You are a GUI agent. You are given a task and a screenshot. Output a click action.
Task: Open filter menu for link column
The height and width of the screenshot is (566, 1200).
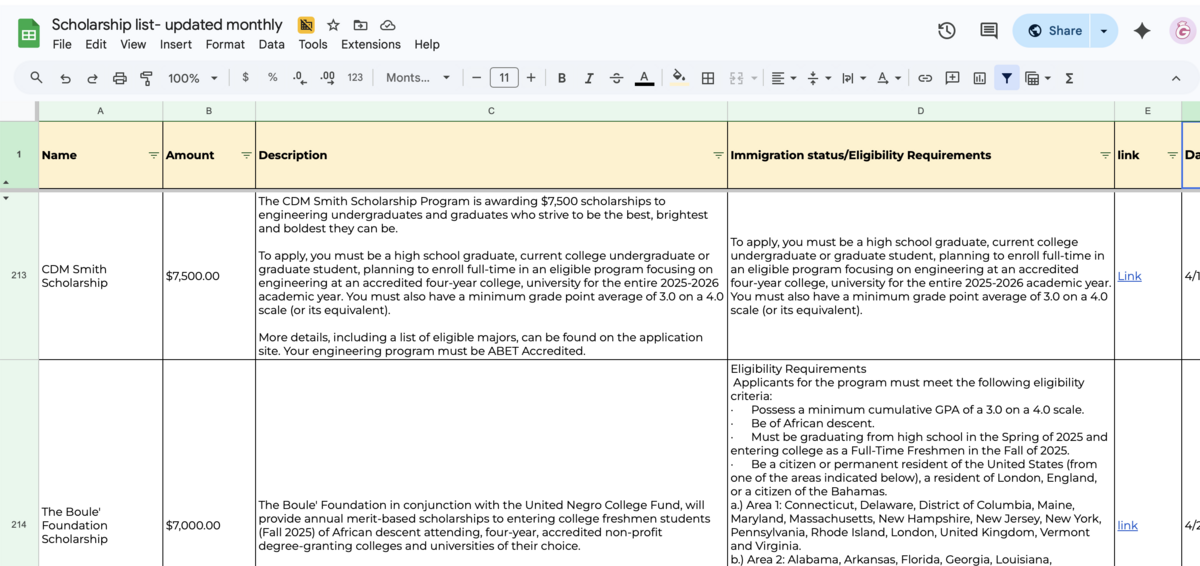[1172, 155]
